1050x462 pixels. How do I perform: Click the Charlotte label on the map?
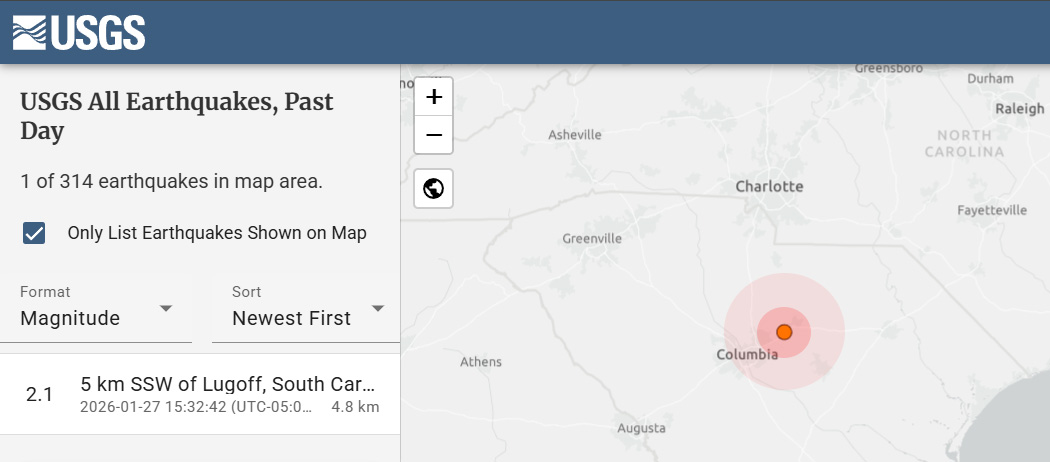click(769, 186)
